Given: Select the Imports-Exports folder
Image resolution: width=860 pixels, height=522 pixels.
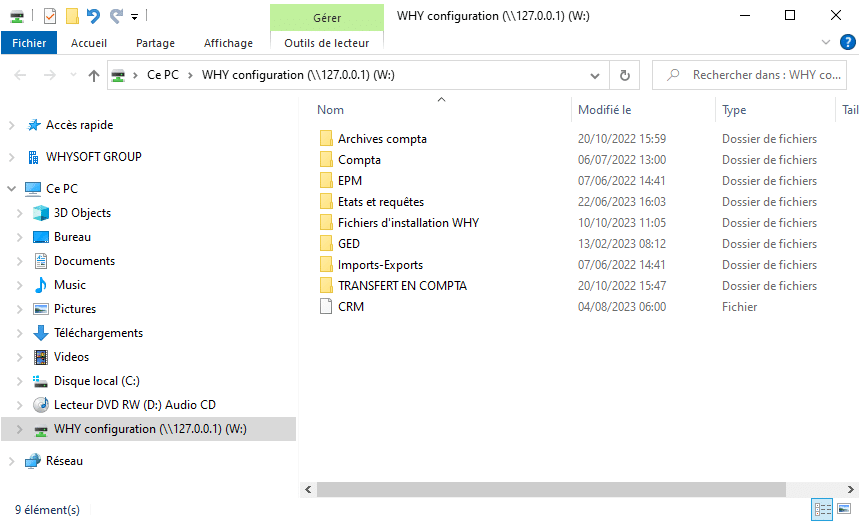Looking at the screenshot, I should [380, 265].
